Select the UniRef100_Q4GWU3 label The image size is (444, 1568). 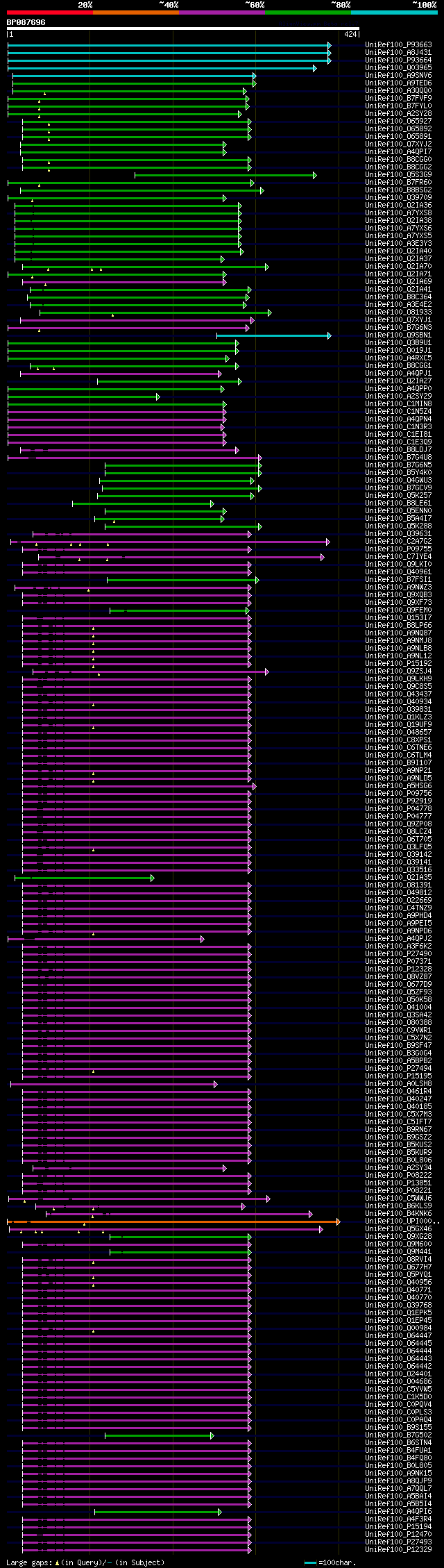pos(398,481)
